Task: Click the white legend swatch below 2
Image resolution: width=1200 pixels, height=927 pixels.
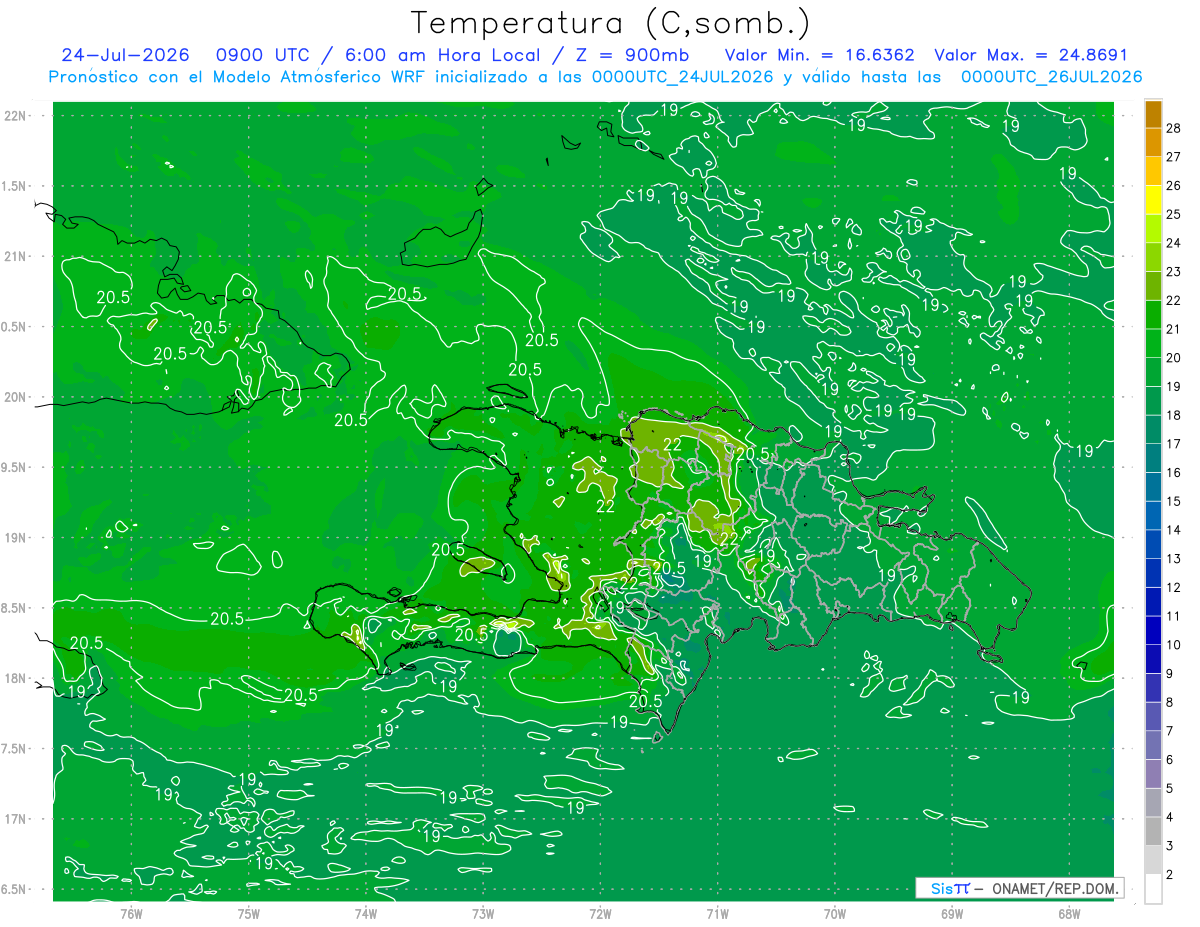Action: (1153, 889)
